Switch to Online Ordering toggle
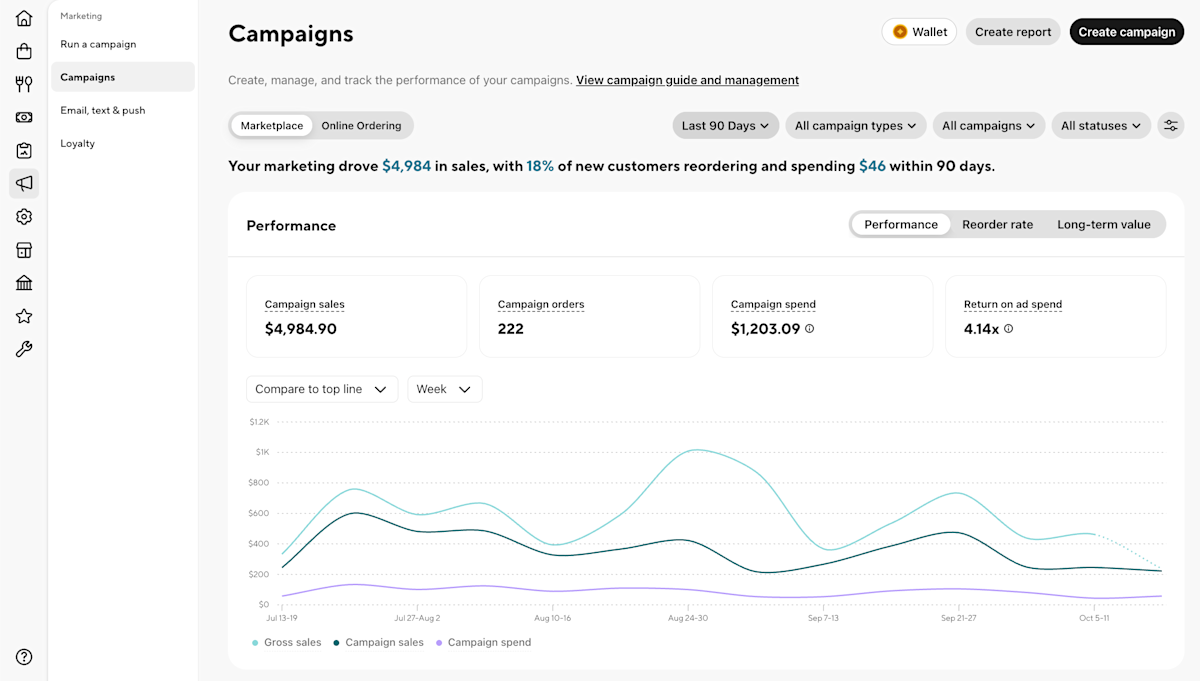 pos(361,126)
